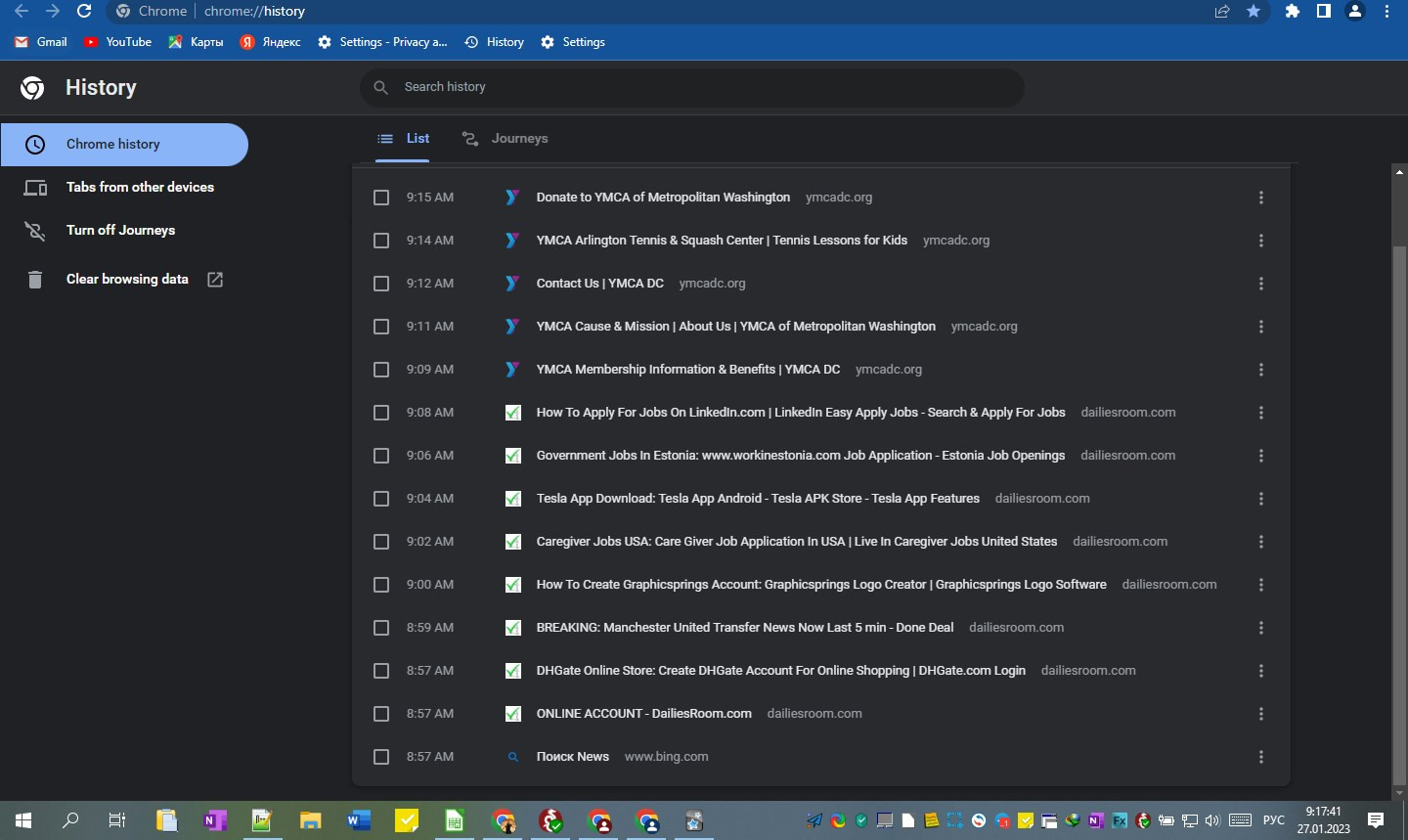Check the YMCA Cause & Mission entry box
The height and width of the screenshot is (840, 1408).
(381, 327)
